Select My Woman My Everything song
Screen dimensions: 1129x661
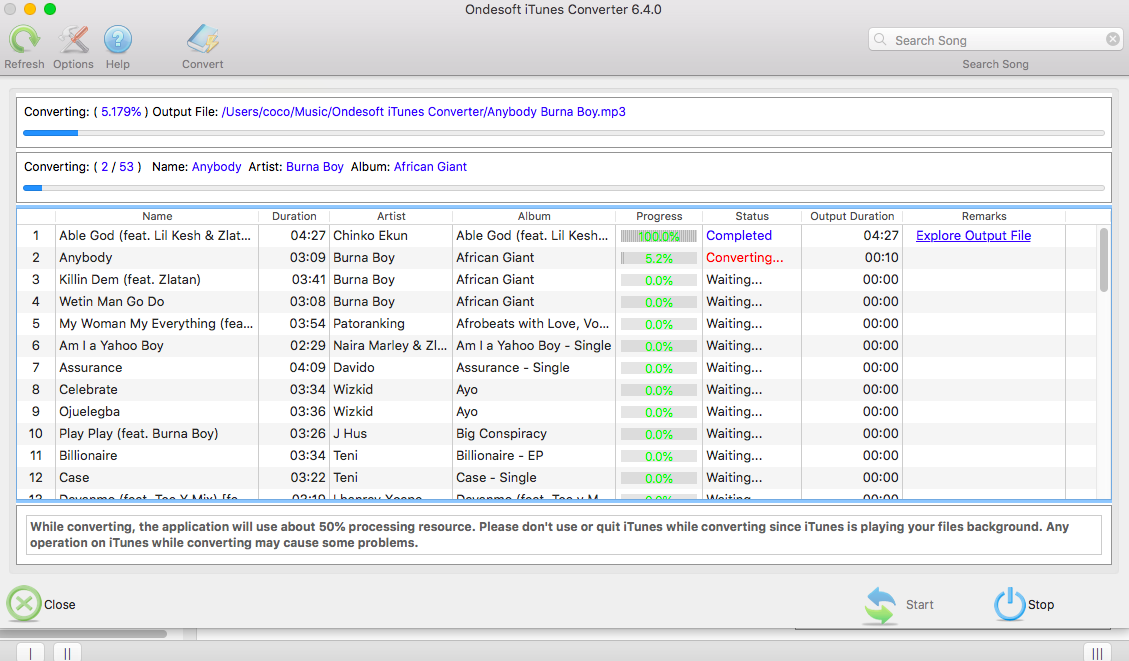point(156,323)
